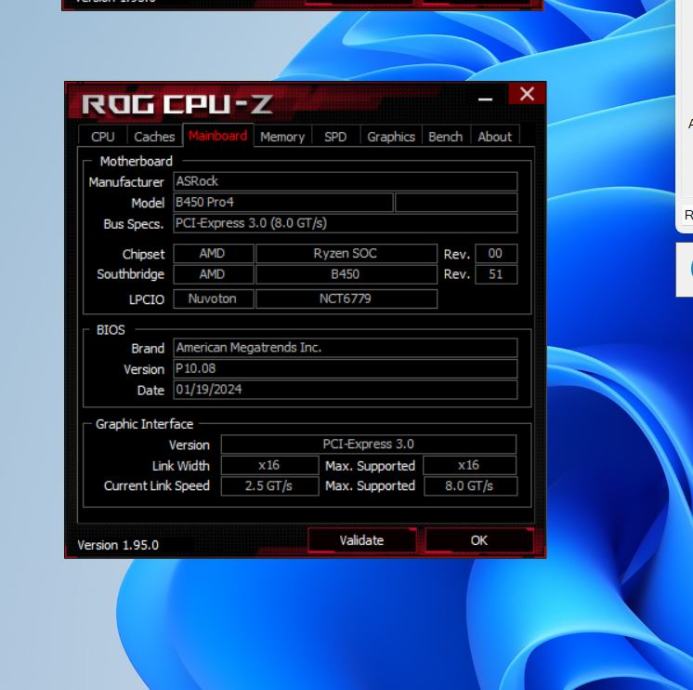Screen dimensions: 693x690
Task: Click the 8.0 GT/s max supported speed
Action: pyautogui.click(x=470, y=486)
